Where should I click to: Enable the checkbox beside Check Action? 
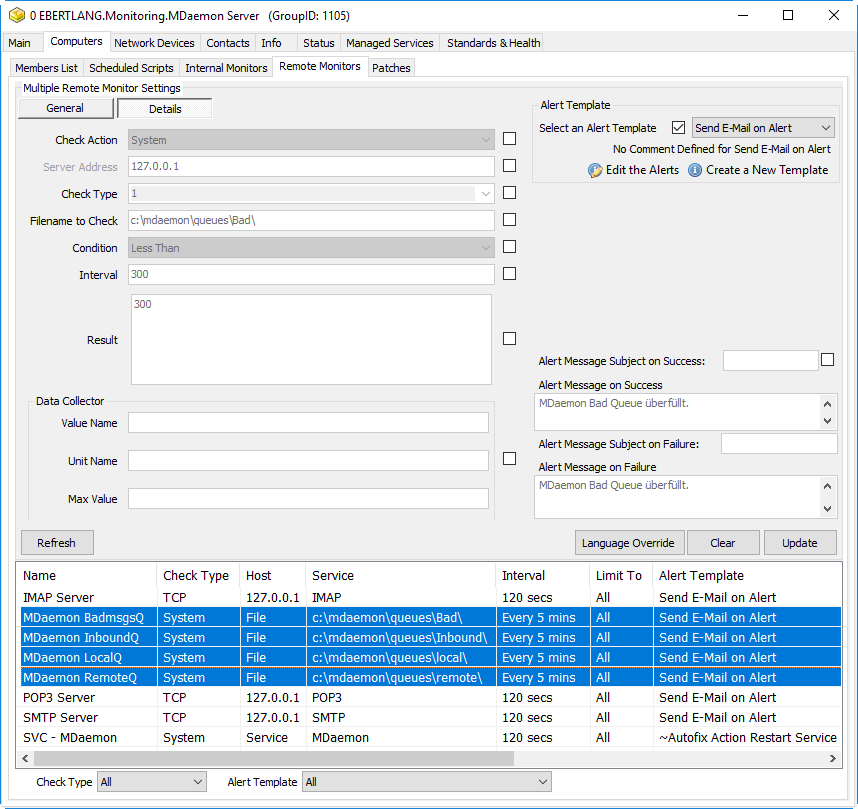pyautogui.click(x=509, y=139)
